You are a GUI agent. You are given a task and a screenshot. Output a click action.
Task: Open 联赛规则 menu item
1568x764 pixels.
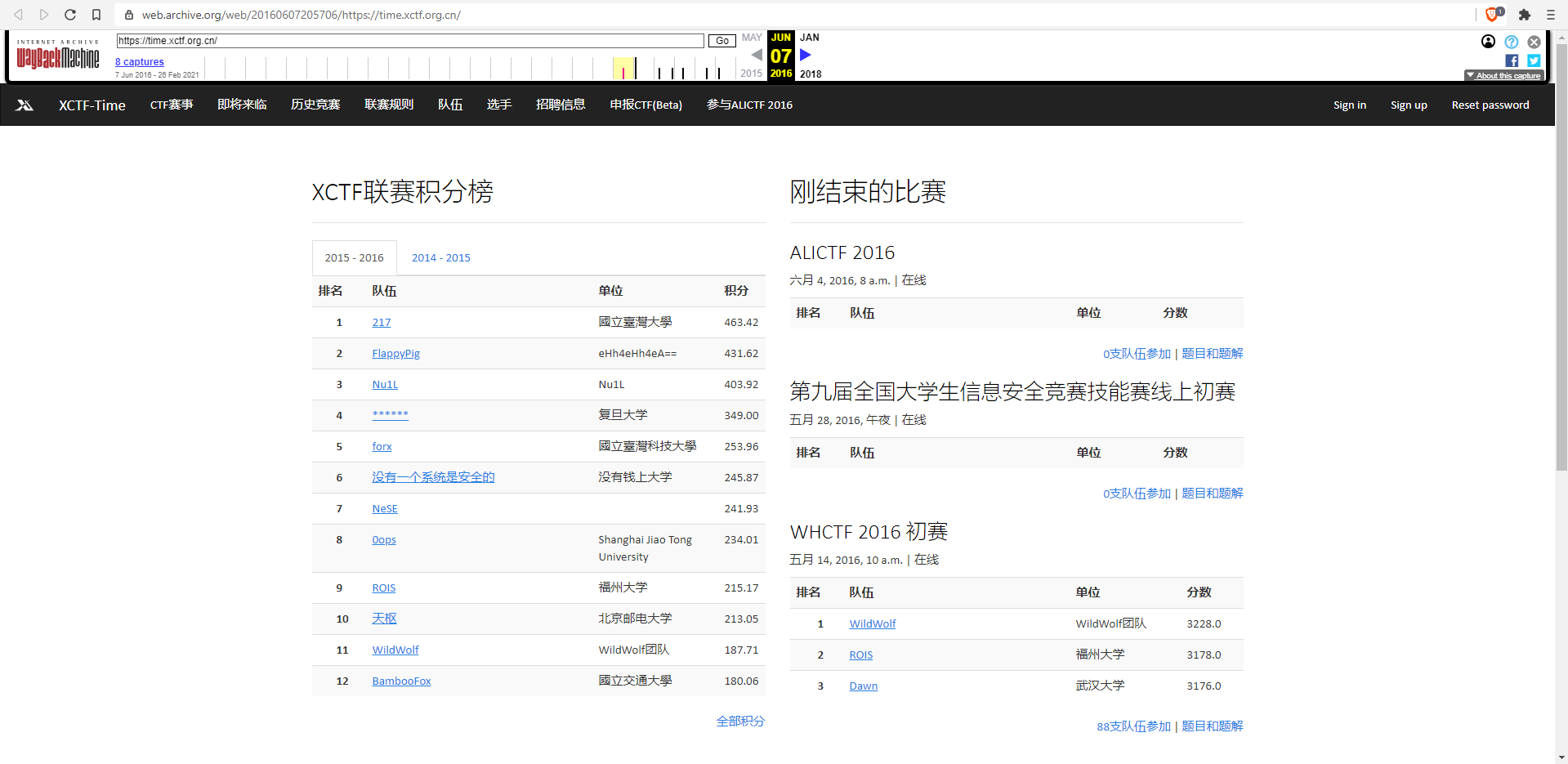[389, 105]
